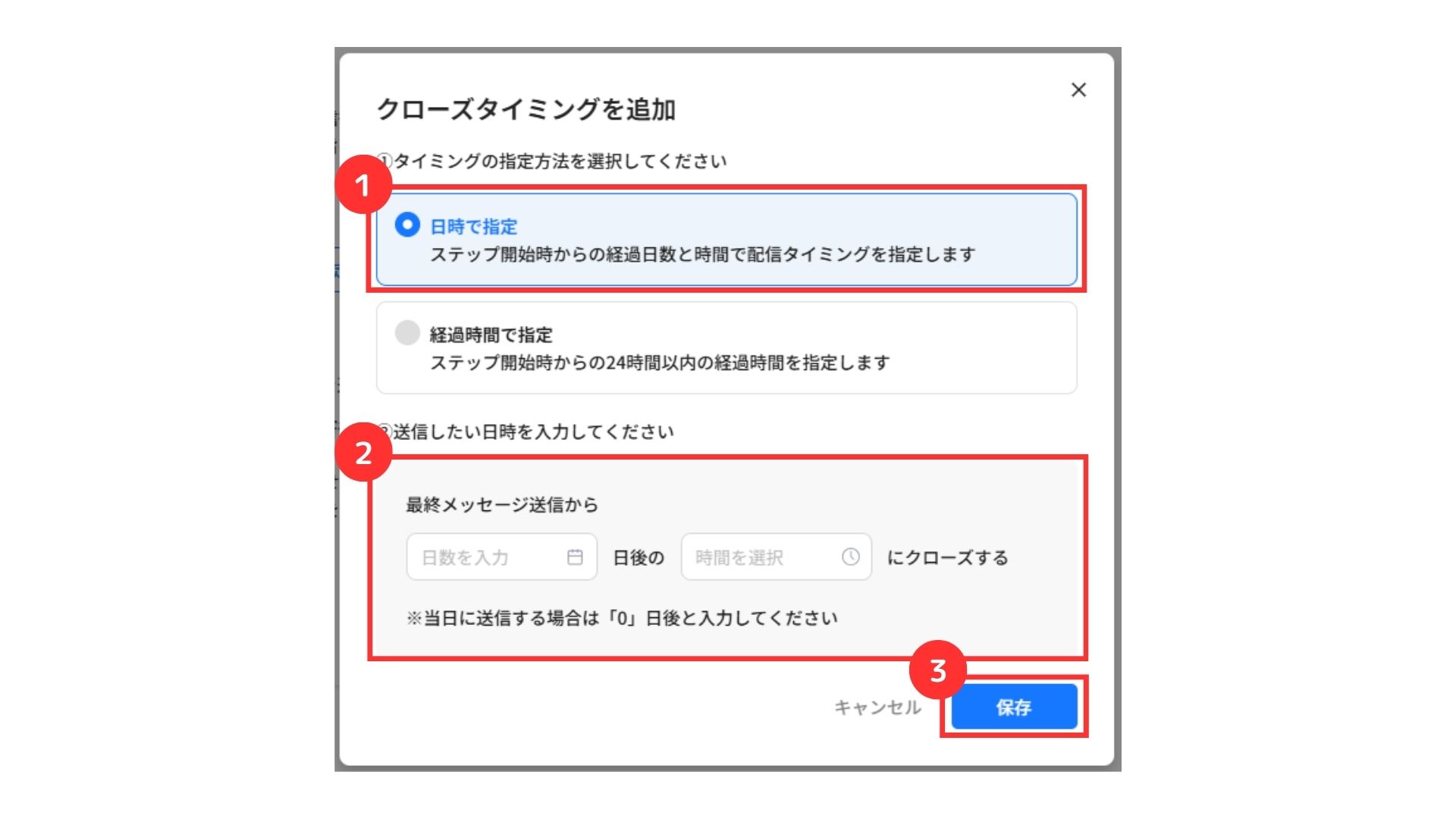The image size is (1456, 819).
Task: Click the キャンセル button
Action: (877, 708)
